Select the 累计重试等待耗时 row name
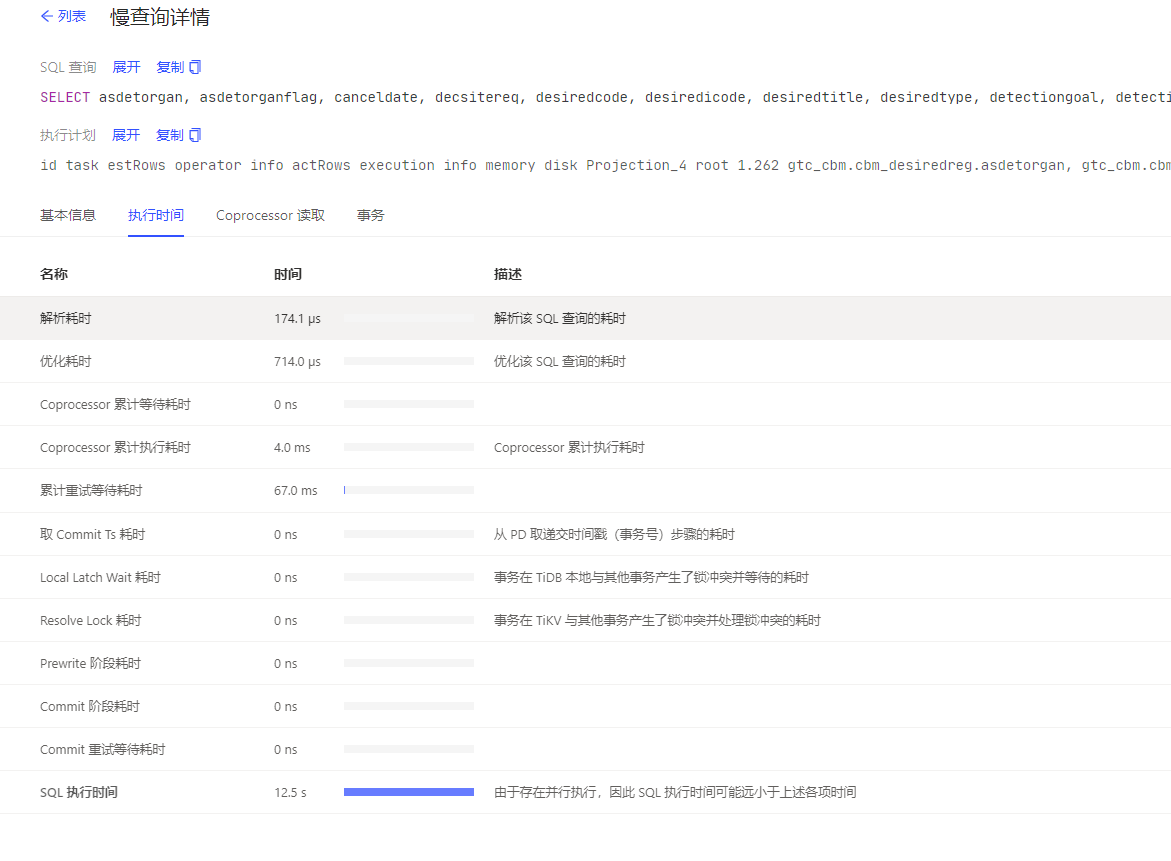1171x861 pixels. click(91, 491)
